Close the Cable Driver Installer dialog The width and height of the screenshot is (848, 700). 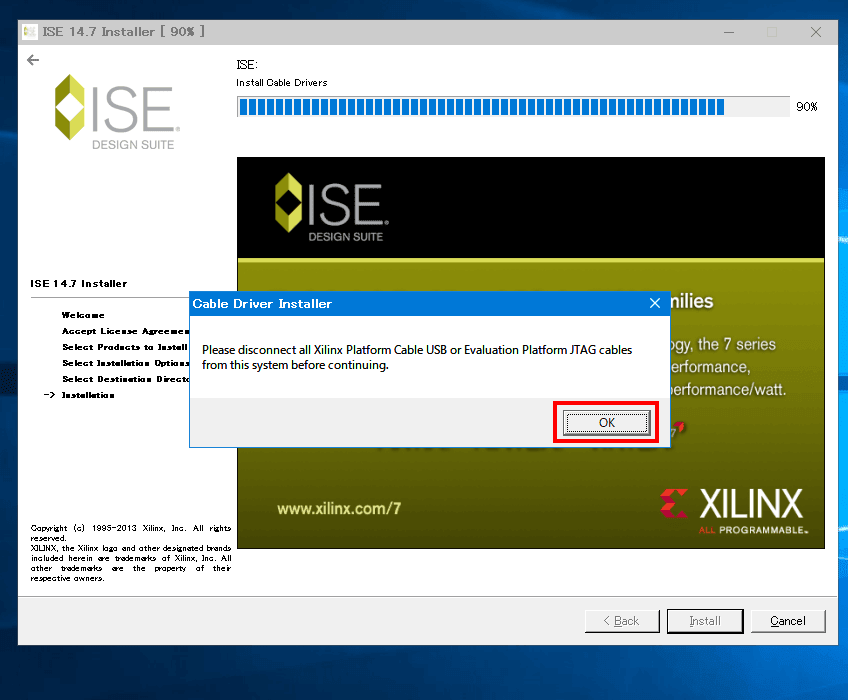655,303
